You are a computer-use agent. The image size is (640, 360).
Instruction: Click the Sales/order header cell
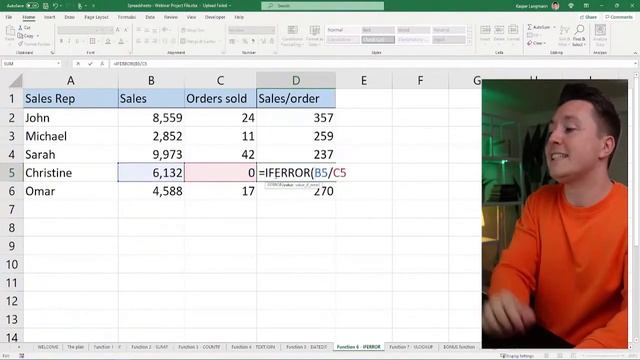(x=296, y=98)
